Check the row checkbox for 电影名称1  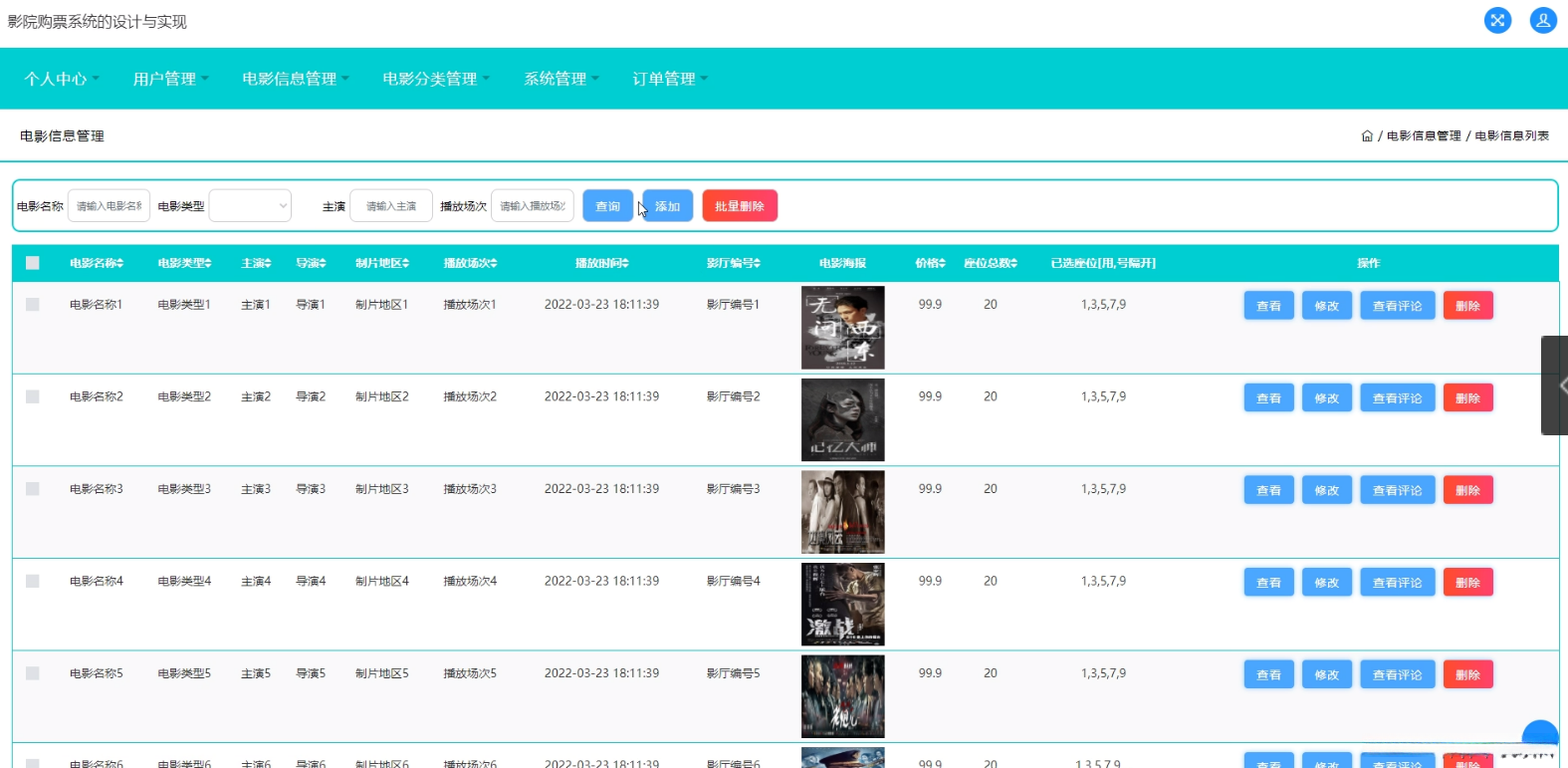click(x=33, y=305)
